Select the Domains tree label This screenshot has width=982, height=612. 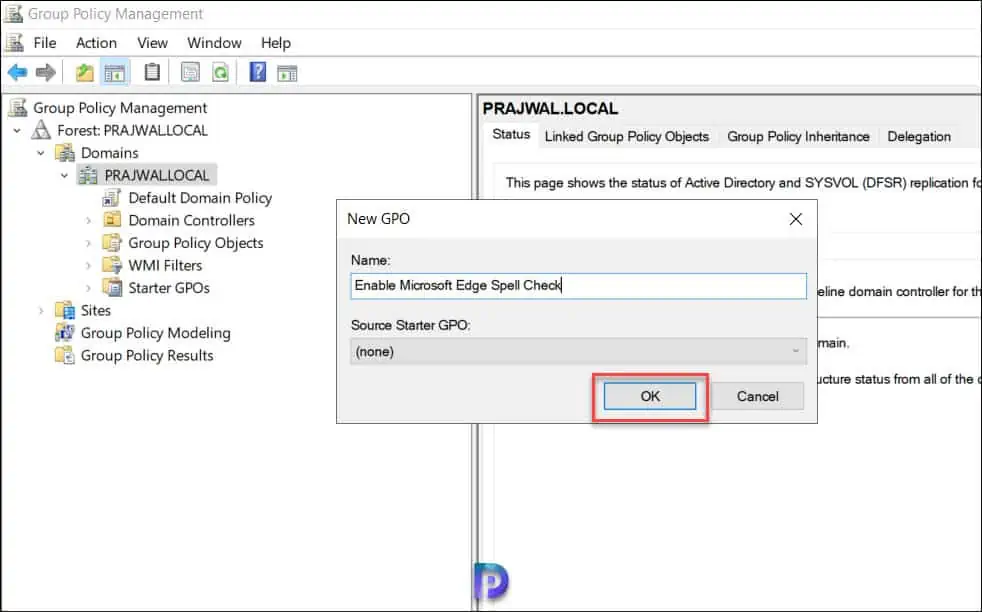coord(110,153)
